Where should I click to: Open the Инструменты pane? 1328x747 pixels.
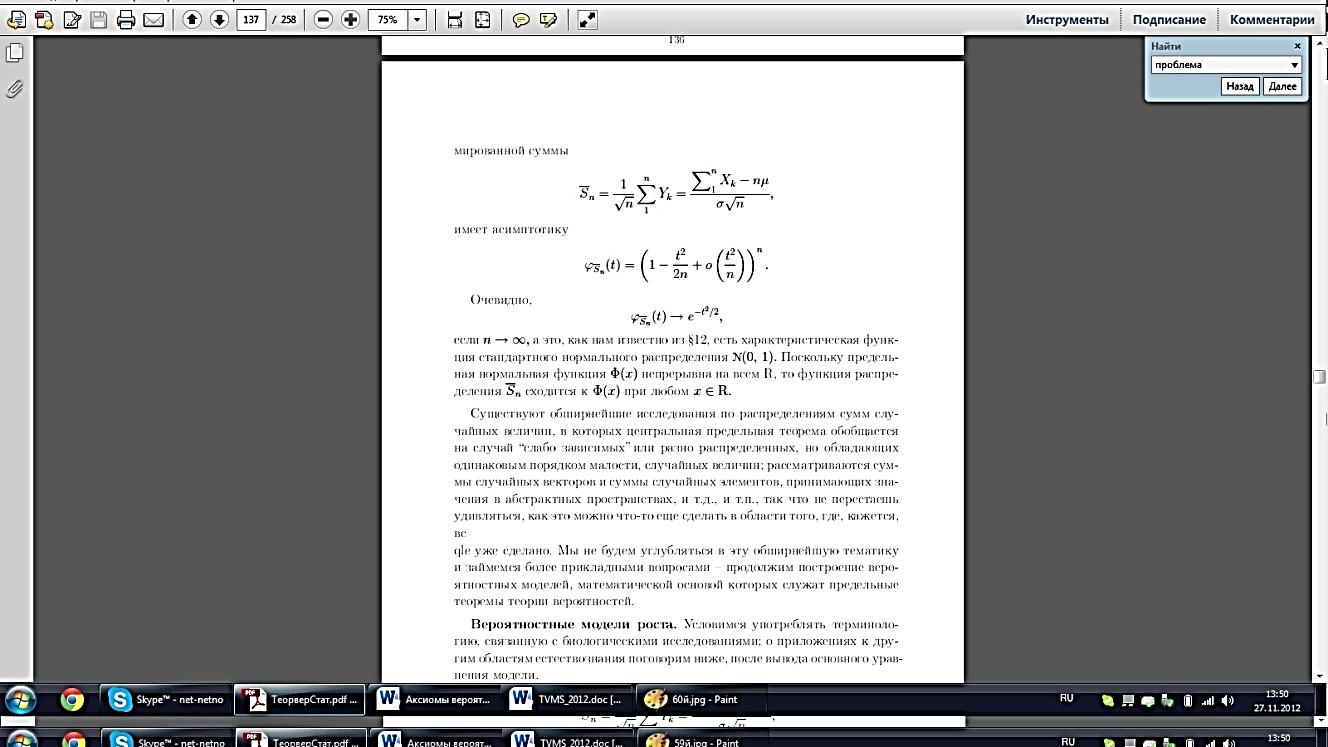[1067, 19]
